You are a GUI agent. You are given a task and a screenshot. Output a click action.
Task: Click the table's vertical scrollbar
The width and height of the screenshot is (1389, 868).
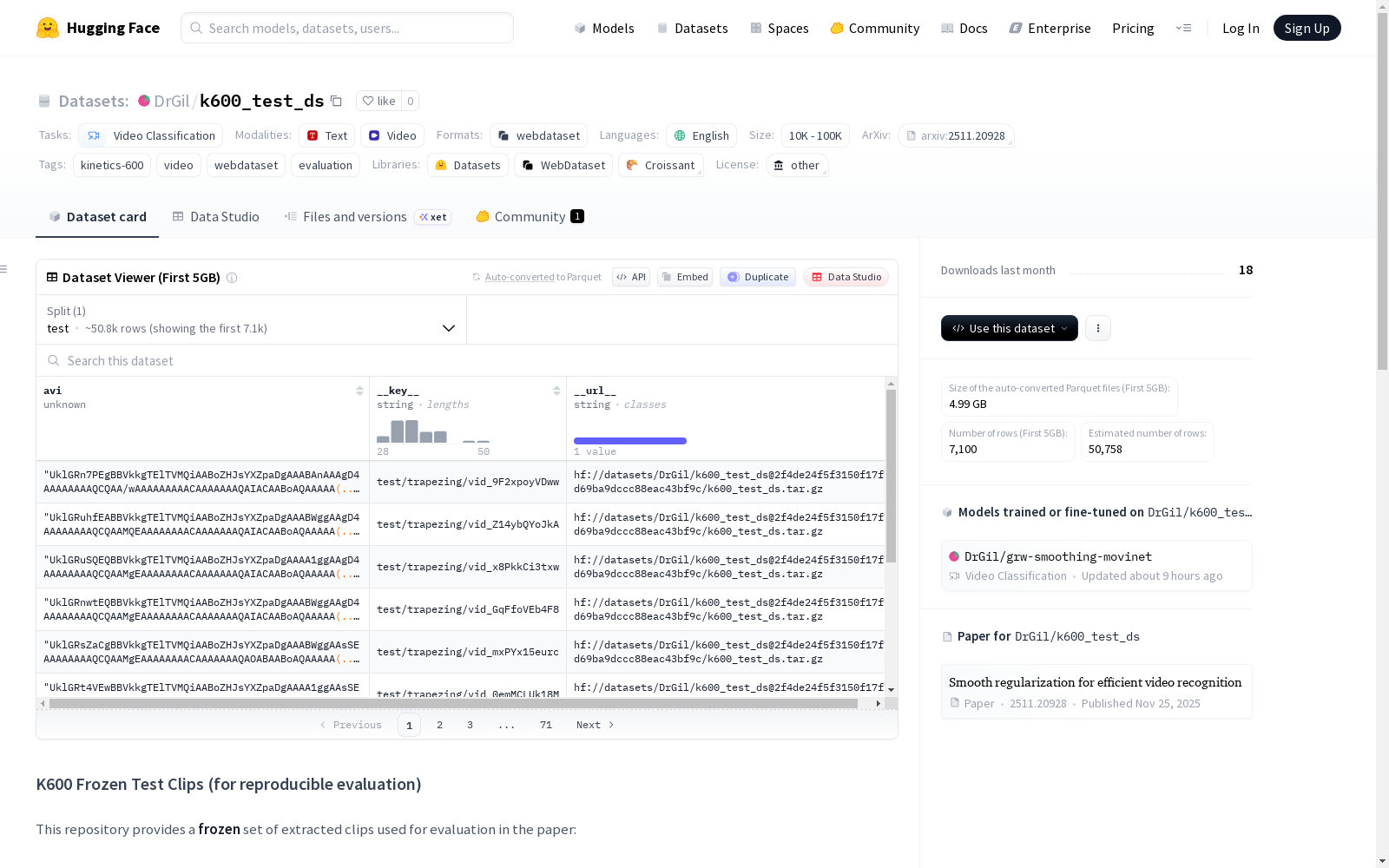[x=891, y=476]
